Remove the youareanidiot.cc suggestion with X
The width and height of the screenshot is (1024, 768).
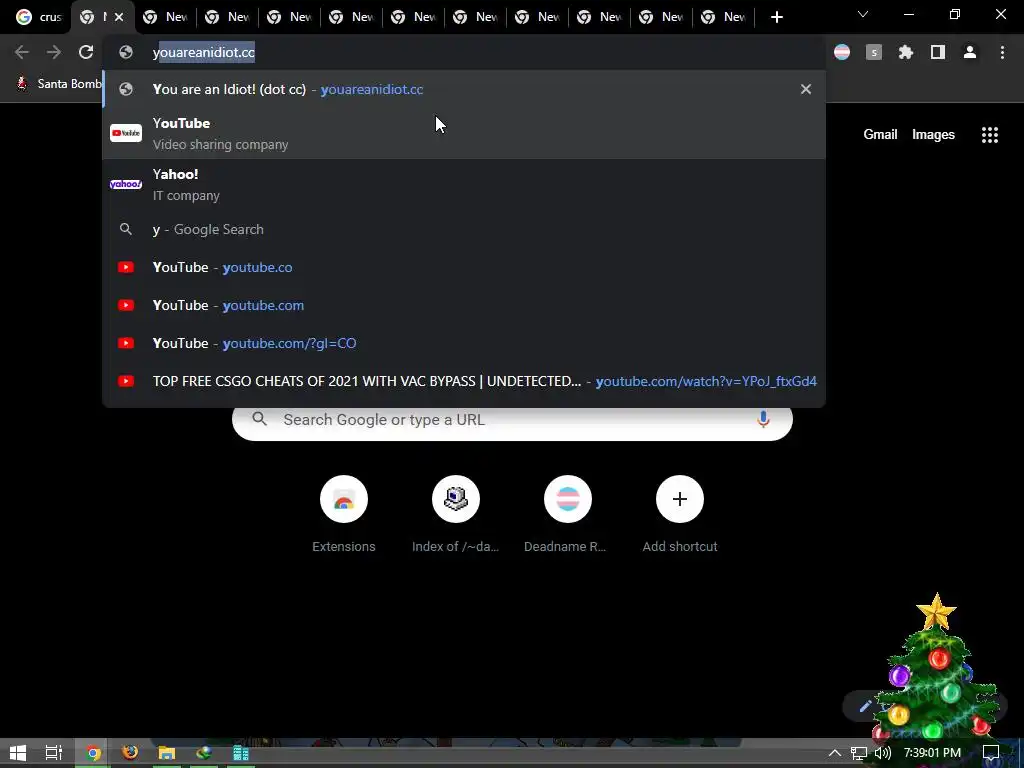(x=806, y=89)
